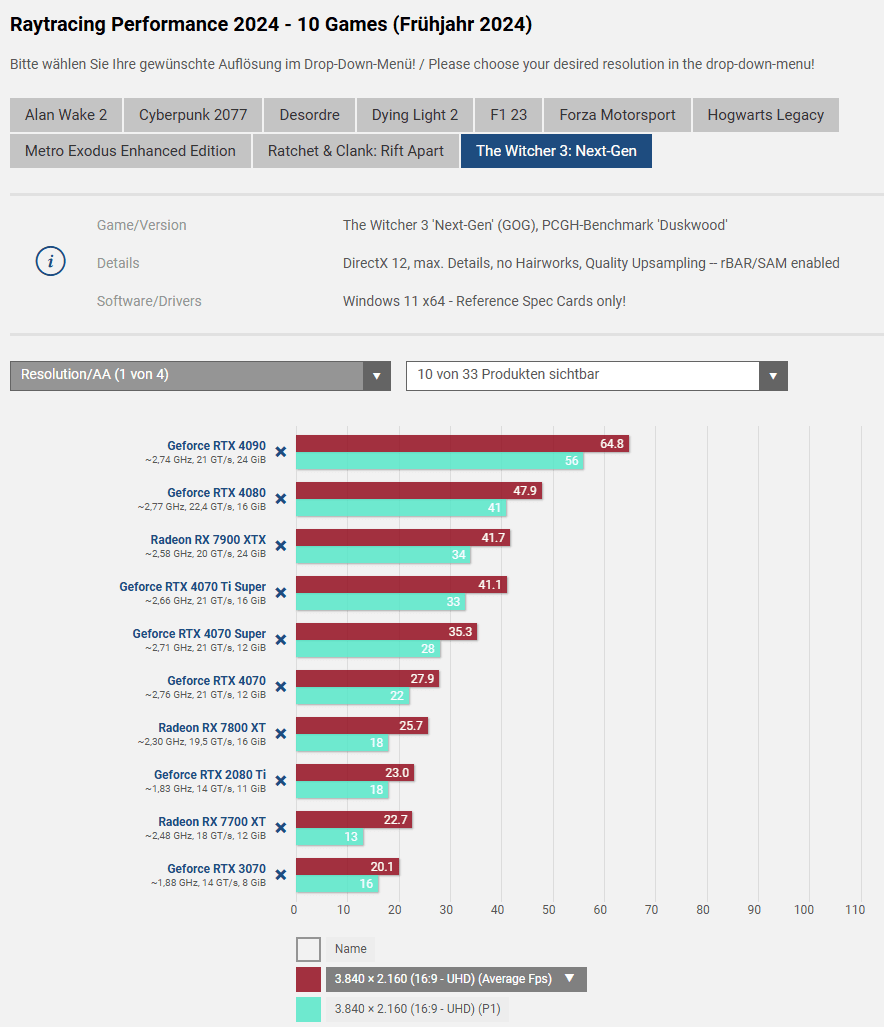
Task: Click the Geforce RTX 4090 name link
Action: [x=217, y=445]
